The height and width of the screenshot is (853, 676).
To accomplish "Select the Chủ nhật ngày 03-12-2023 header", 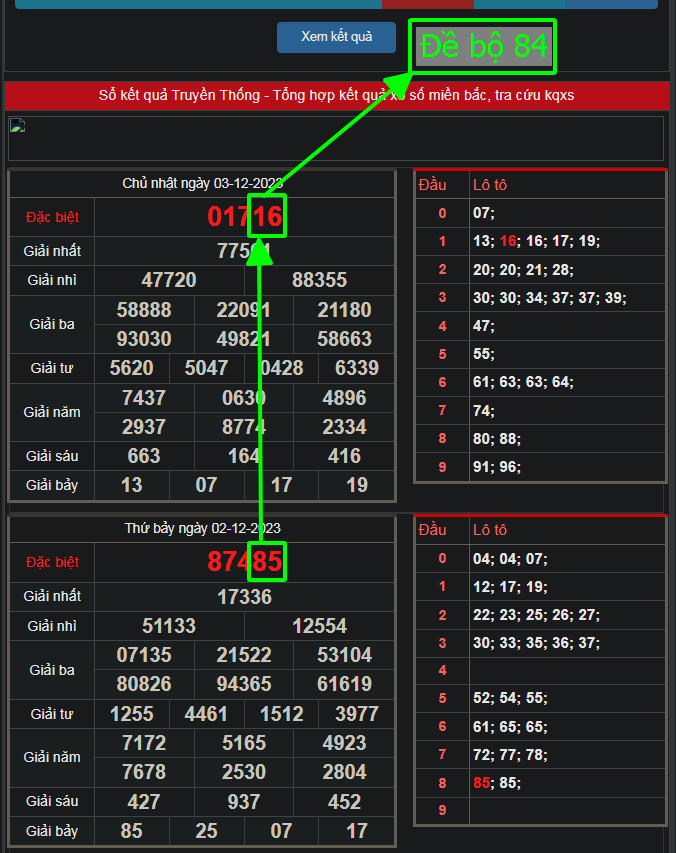I will coord(202,183).
